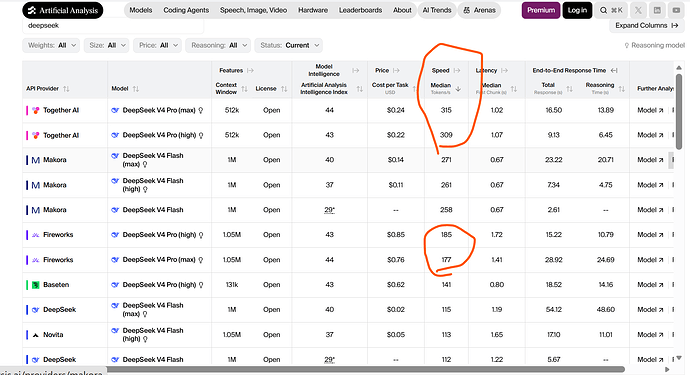Open the Artificial Analysis home logo

pos(62,11)
